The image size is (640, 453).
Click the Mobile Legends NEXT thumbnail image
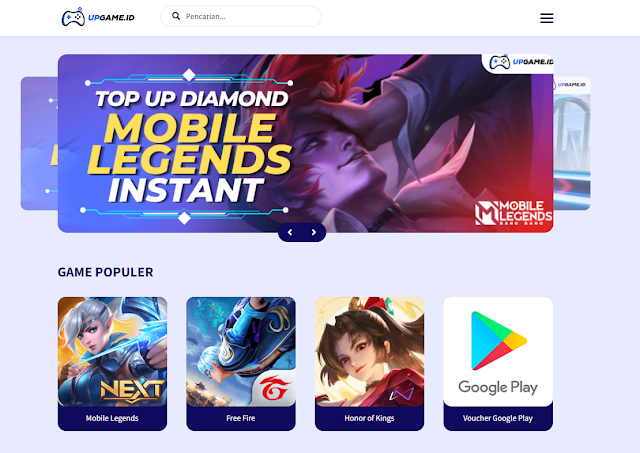(112, 352)
